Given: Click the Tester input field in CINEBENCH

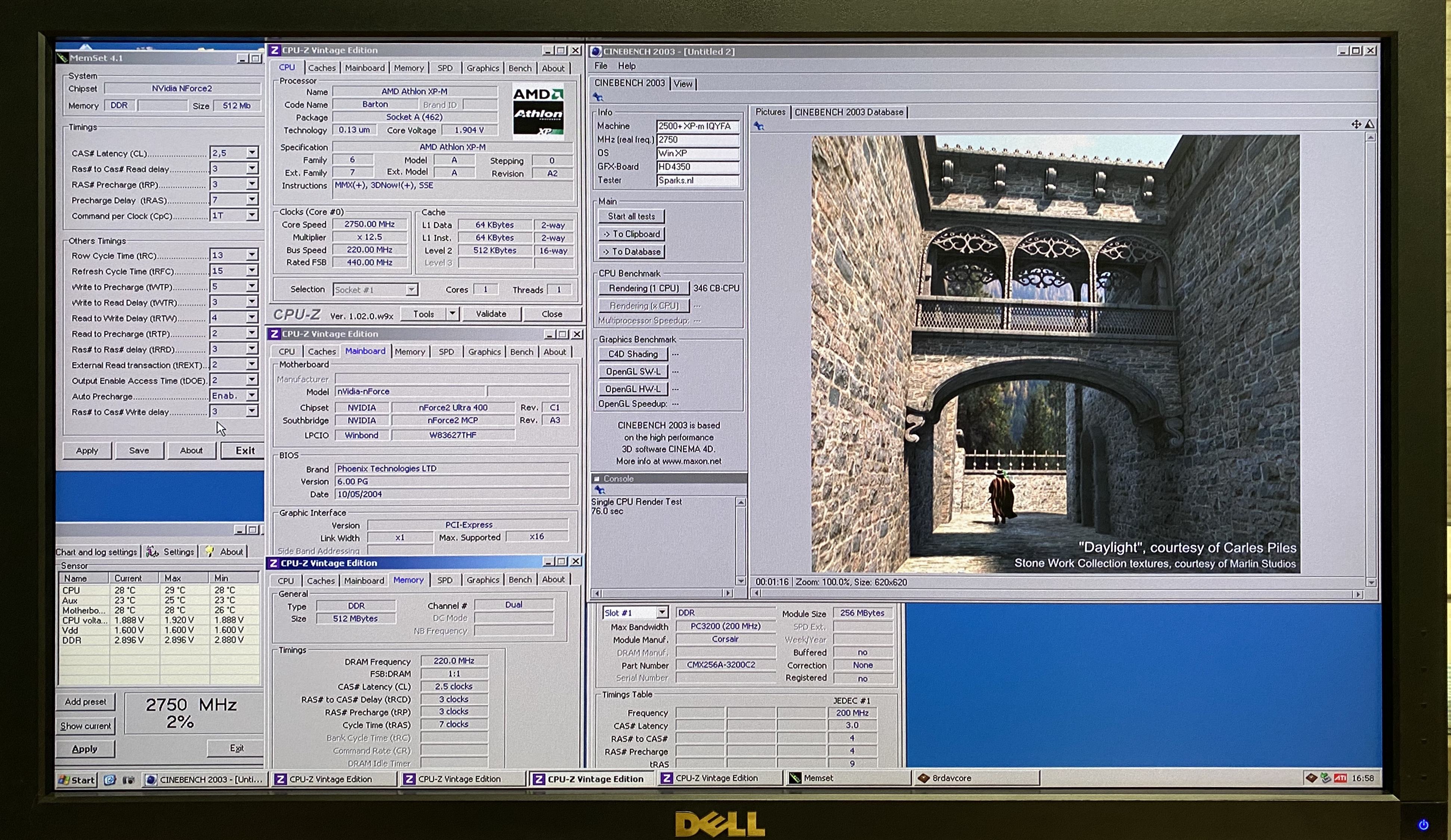Looking at the screenshot, I should [697, 181].
